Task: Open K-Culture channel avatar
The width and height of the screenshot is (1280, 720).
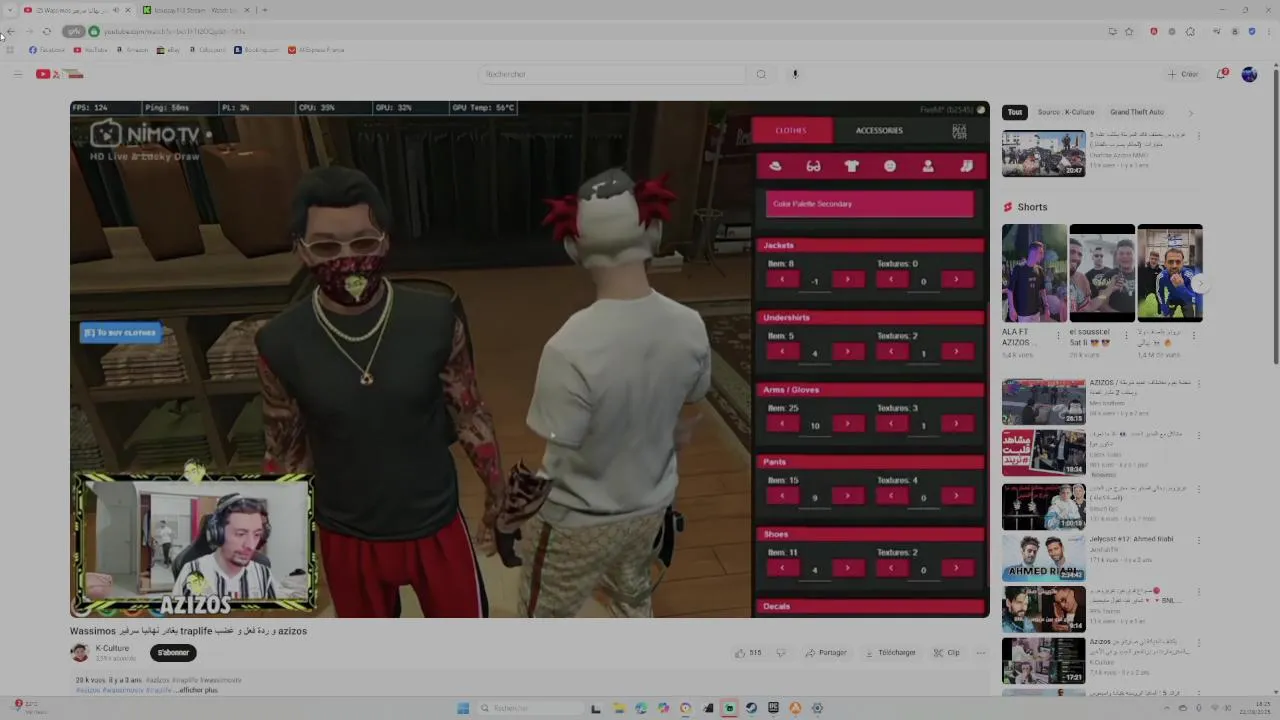Action: pos(79,653)
